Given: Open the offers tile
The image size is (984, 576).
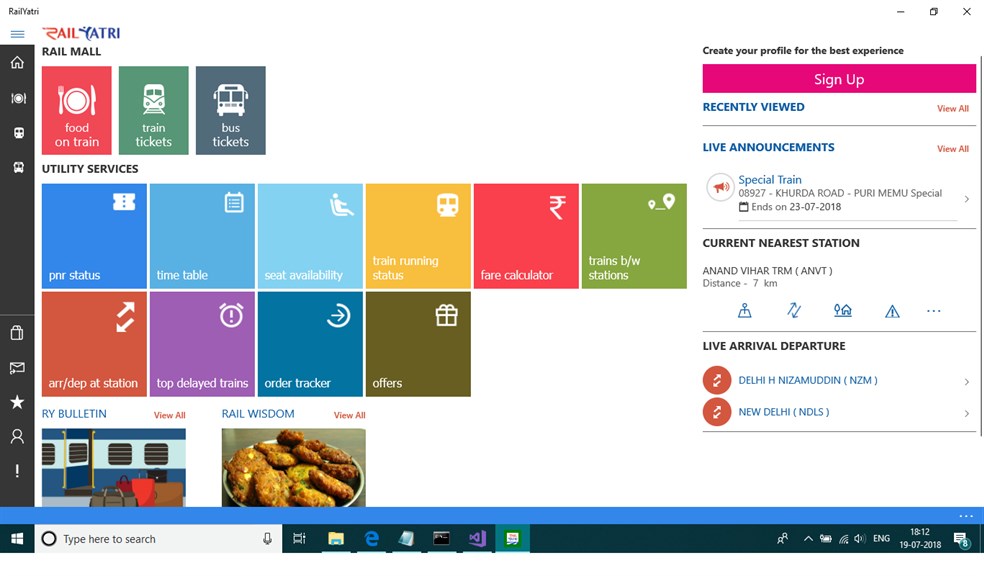Looking at the screenshot, I should [418, 344].
